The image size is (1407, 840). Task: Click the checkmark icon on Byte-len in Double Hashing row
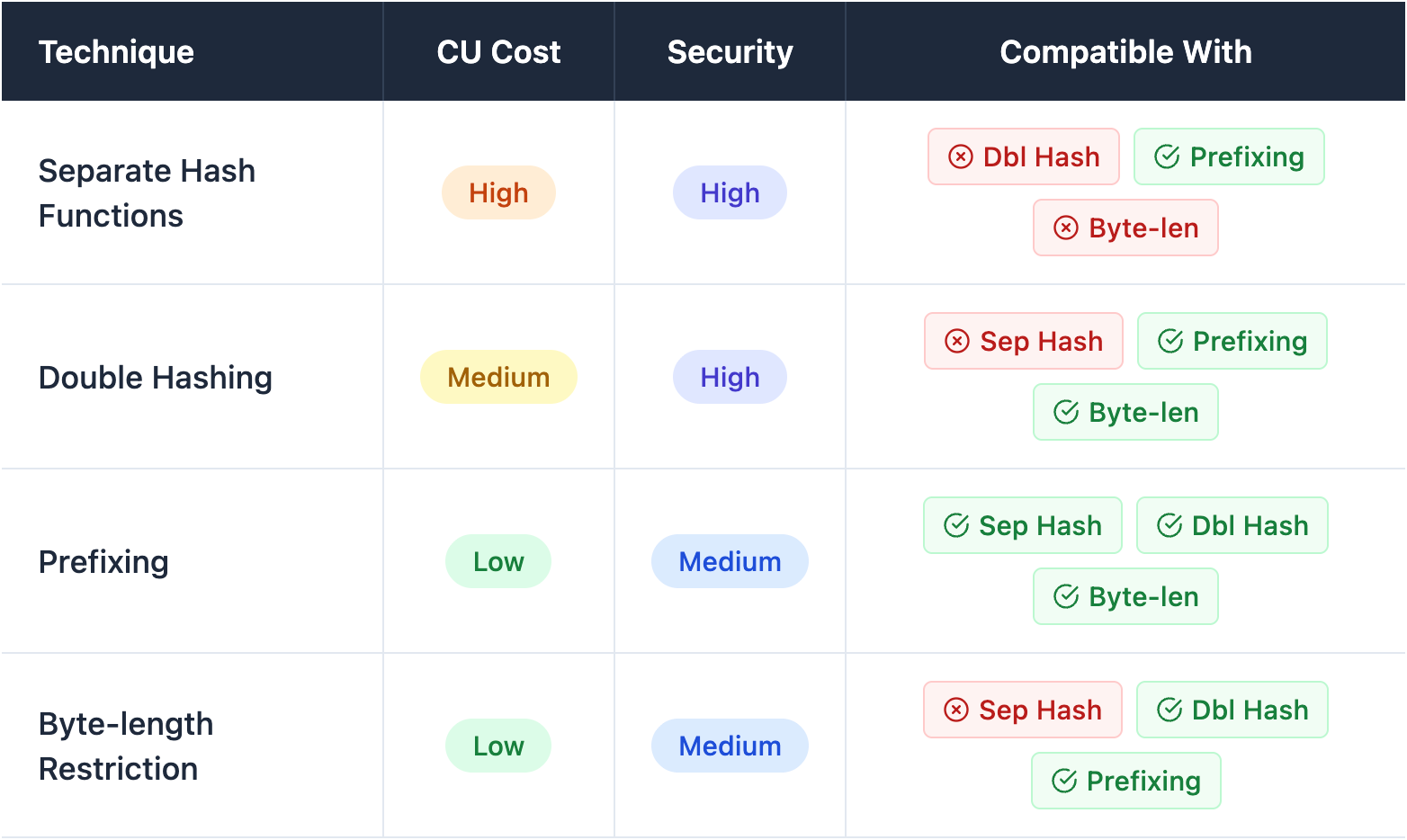point(1066,412)
